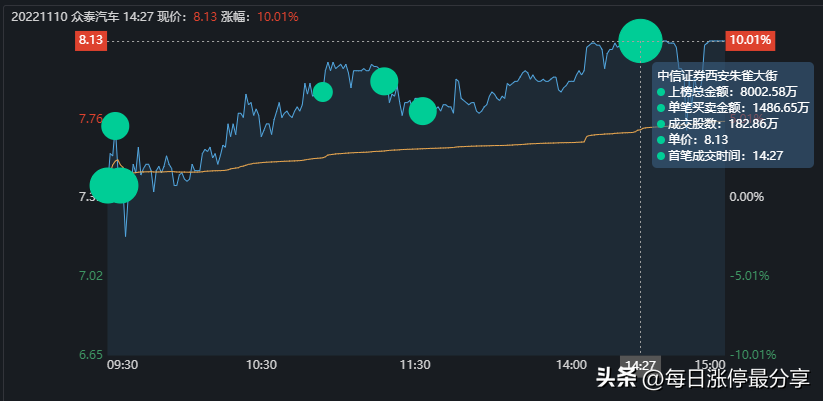This screenshot has width=823, height=401.
Task: Click the red 8.13 price tag on the left axis
Action: (x=90, y=40)
